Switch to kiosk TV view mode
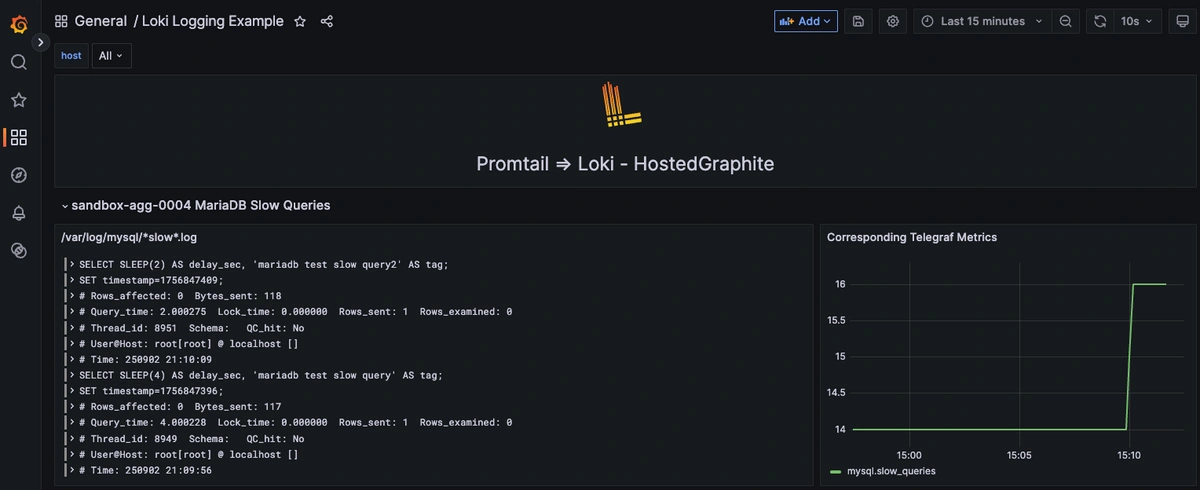Screen dimensions: 1200x490 click(x=1184, y=21)
